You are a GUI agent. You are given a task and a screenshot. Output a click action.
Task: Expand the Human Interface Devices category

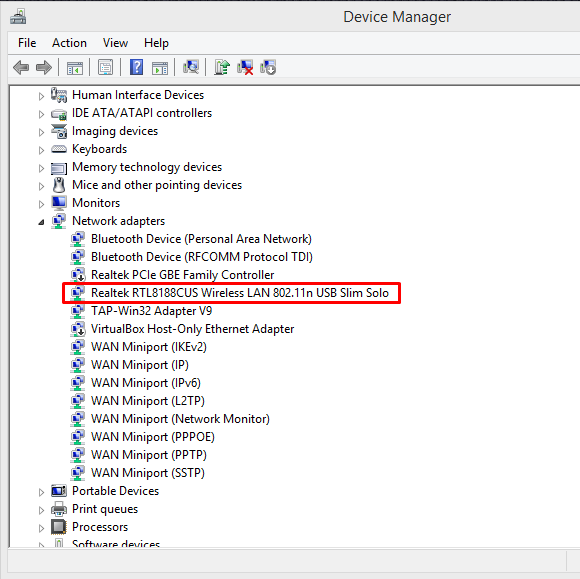(x=41, y=96)
